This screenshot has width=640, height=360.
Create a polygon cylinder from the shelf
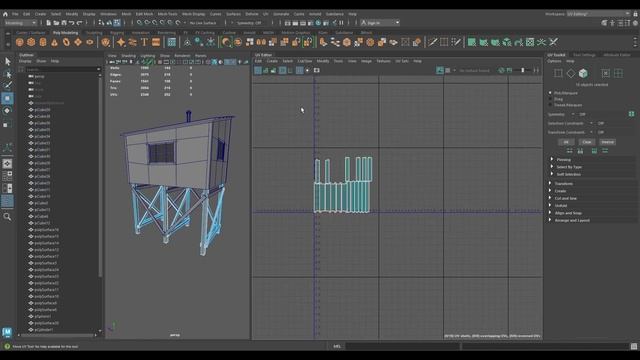43,42
